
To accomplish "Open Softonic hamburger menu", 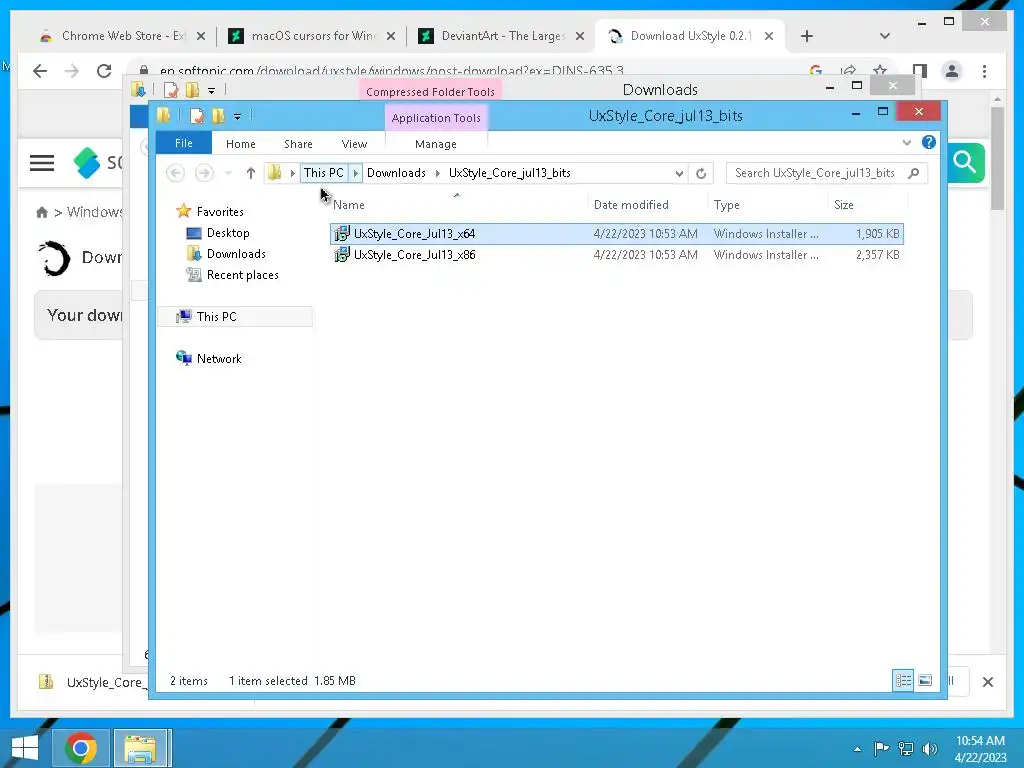I will 42,163.
